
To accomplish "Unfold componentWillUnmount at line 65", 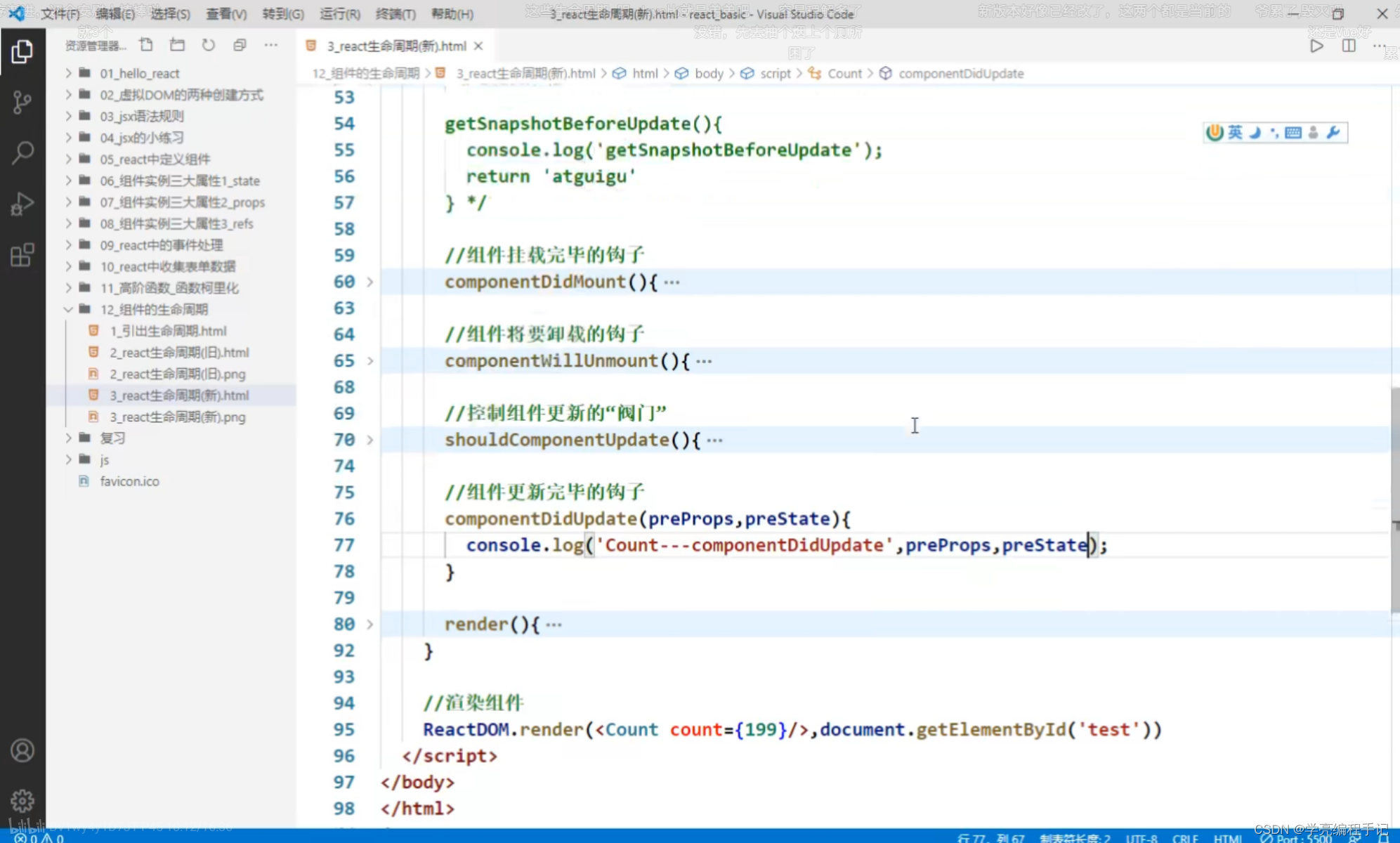I will pyautogui.click(x=369, y=360).
